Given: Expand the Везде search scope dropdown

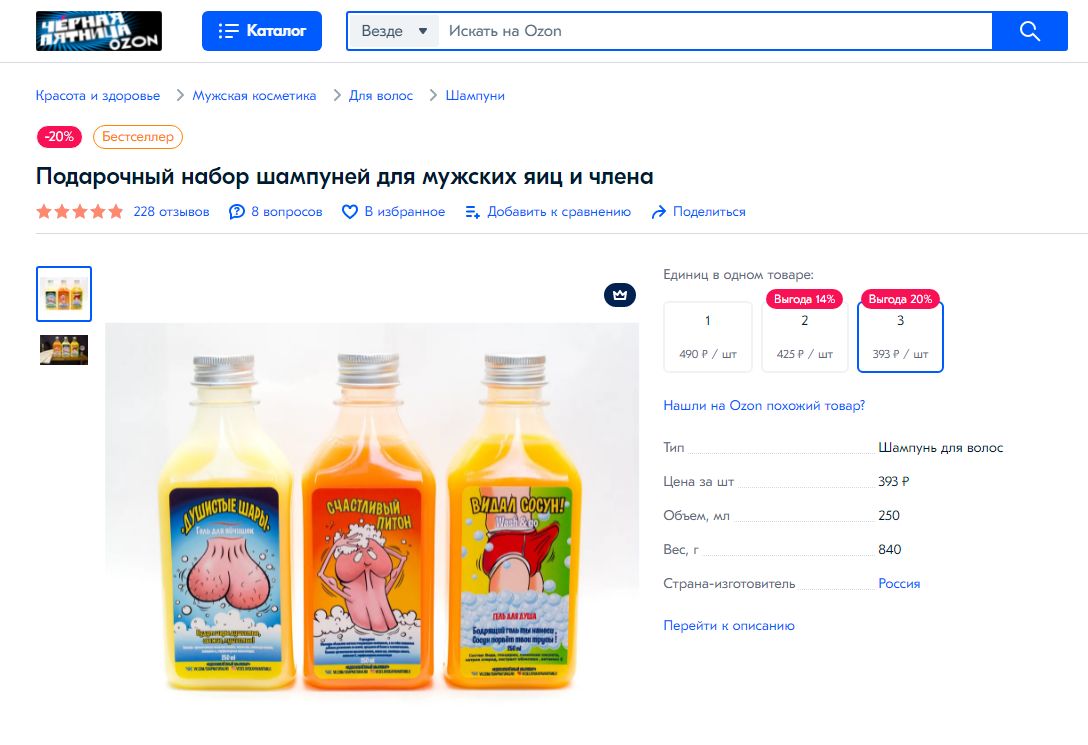Looking at the screenshot, I should [x=393, y=31].
